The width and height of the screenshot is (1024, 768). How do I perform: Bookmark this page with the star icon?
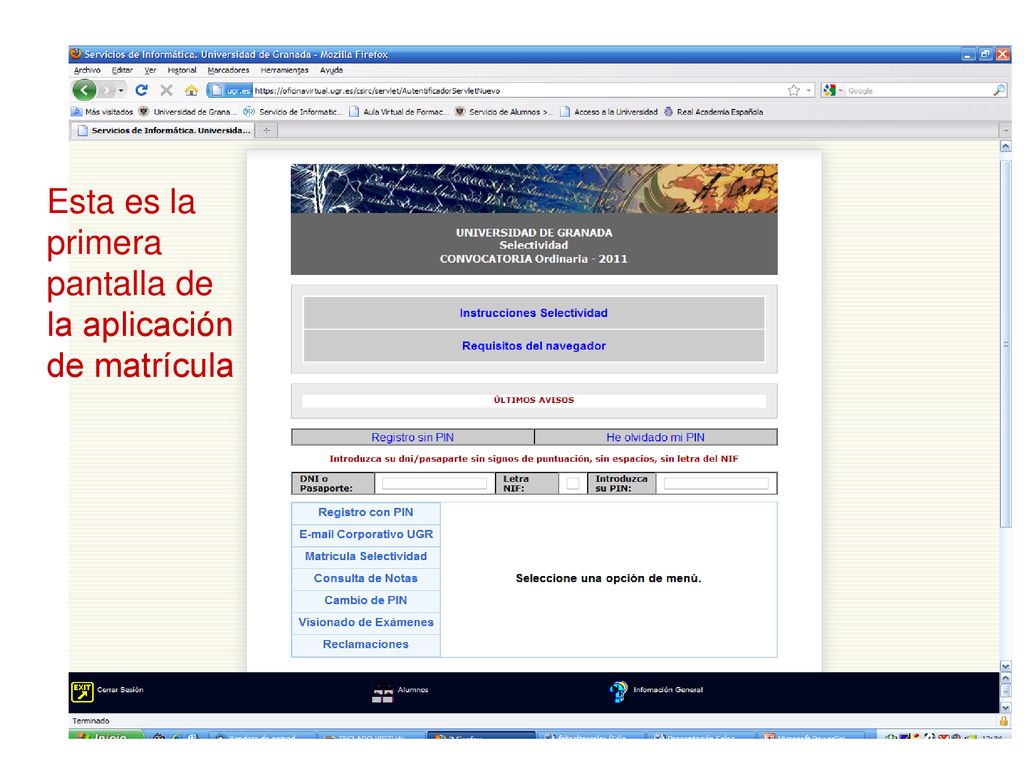(x=793, y=91)
